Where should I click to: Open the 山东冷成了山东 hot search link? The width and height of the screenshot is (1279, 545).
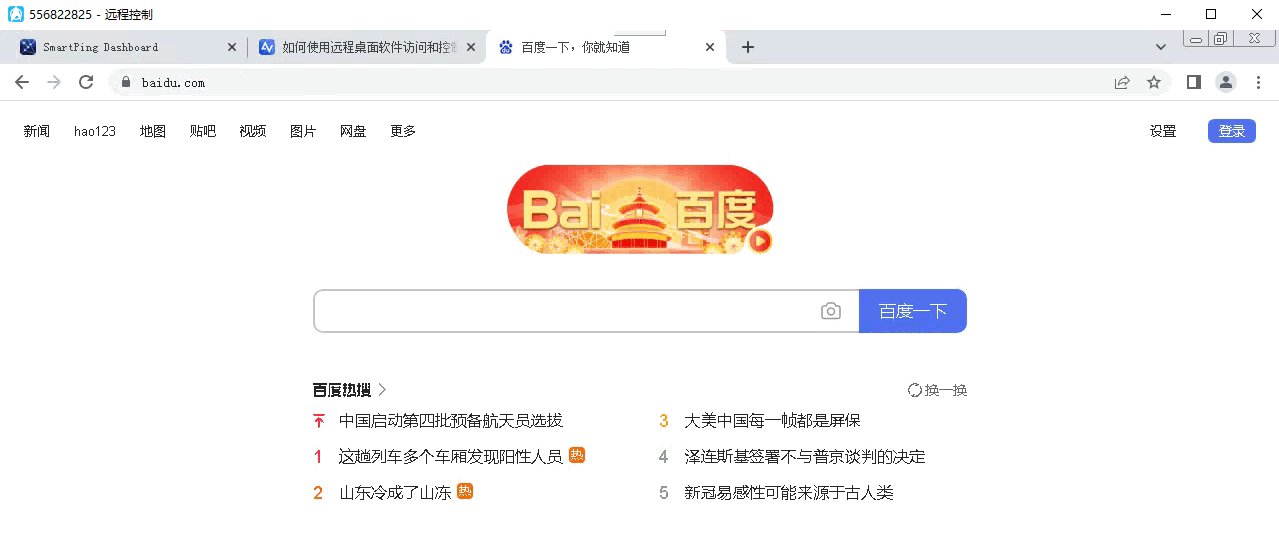[395, 492]
